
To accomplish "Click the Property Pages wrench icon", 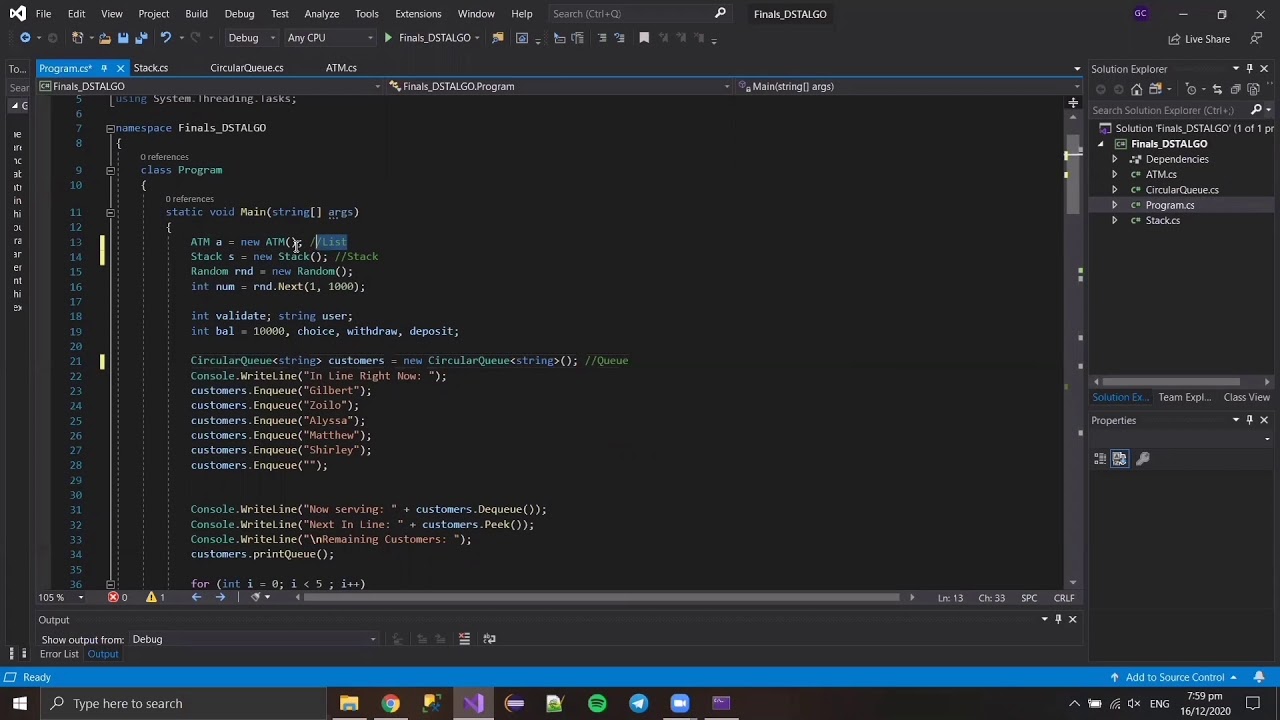I will (x=1143, y=459).
